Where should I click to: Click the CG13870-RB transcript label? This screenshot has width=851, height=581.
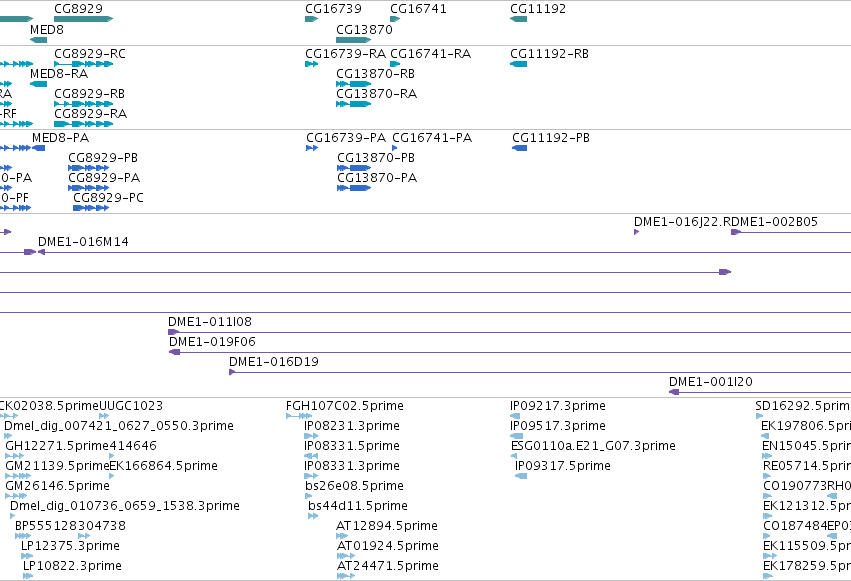pos(376,74)
